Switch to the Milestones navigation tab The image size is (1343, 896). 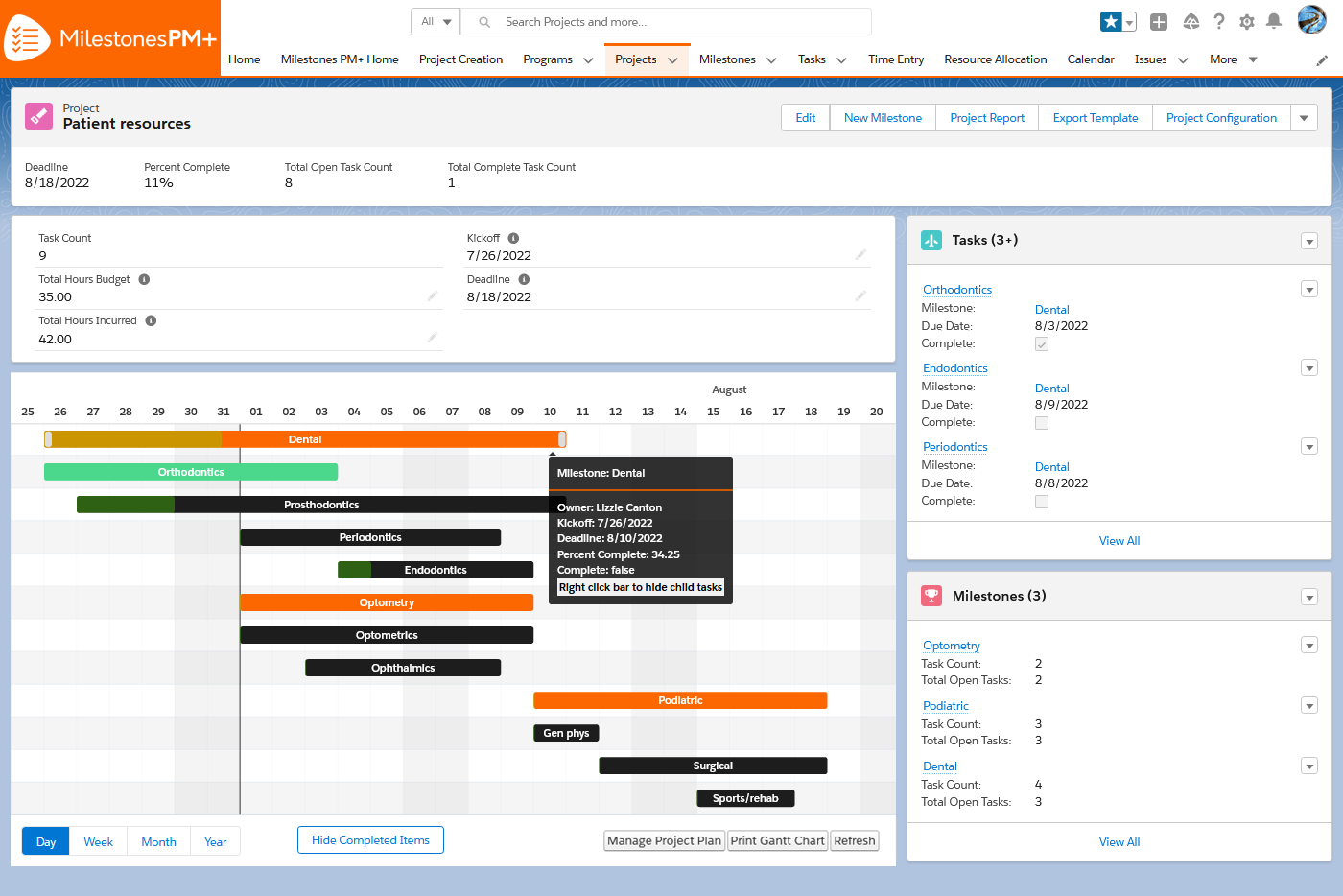click(729, 59)
